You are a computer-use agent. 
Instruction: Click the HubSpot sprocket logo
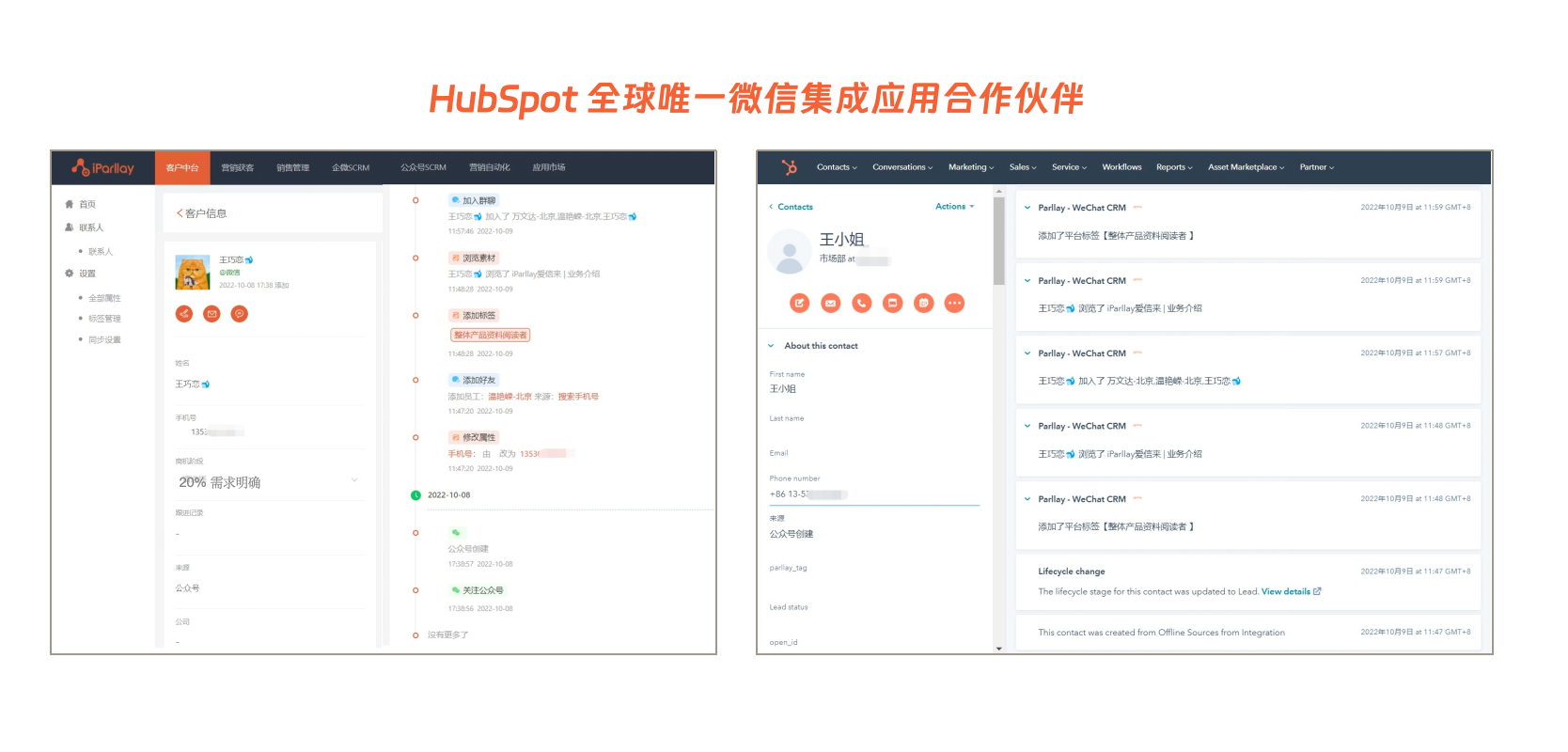(789, 167)
